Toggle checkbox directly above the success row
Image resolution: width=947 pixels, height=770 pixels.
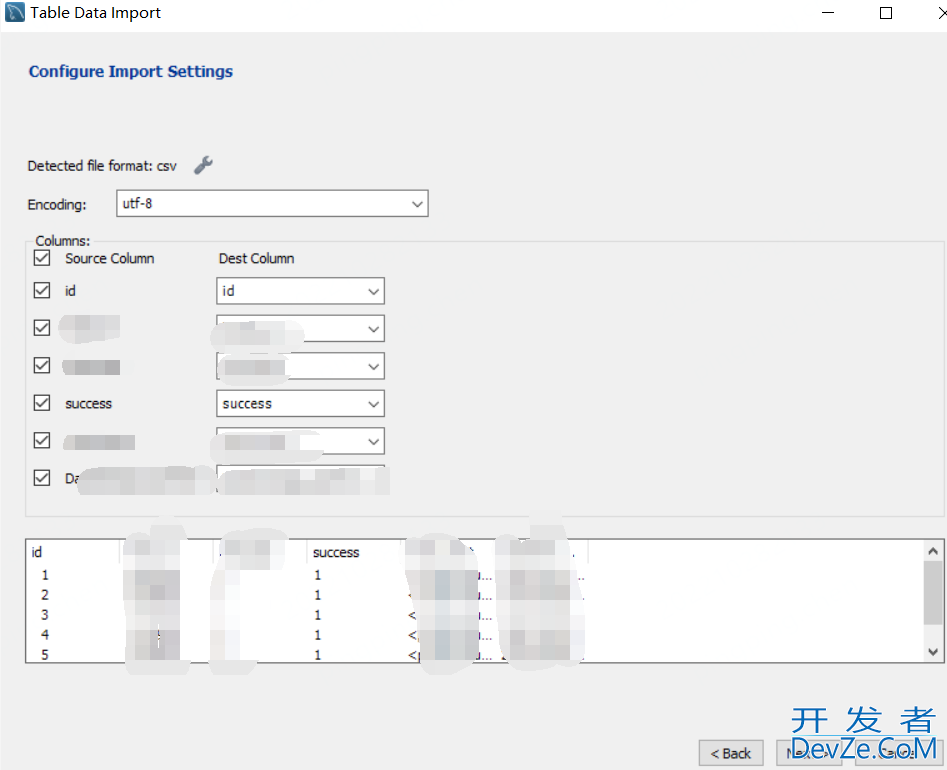pos(42,365)
